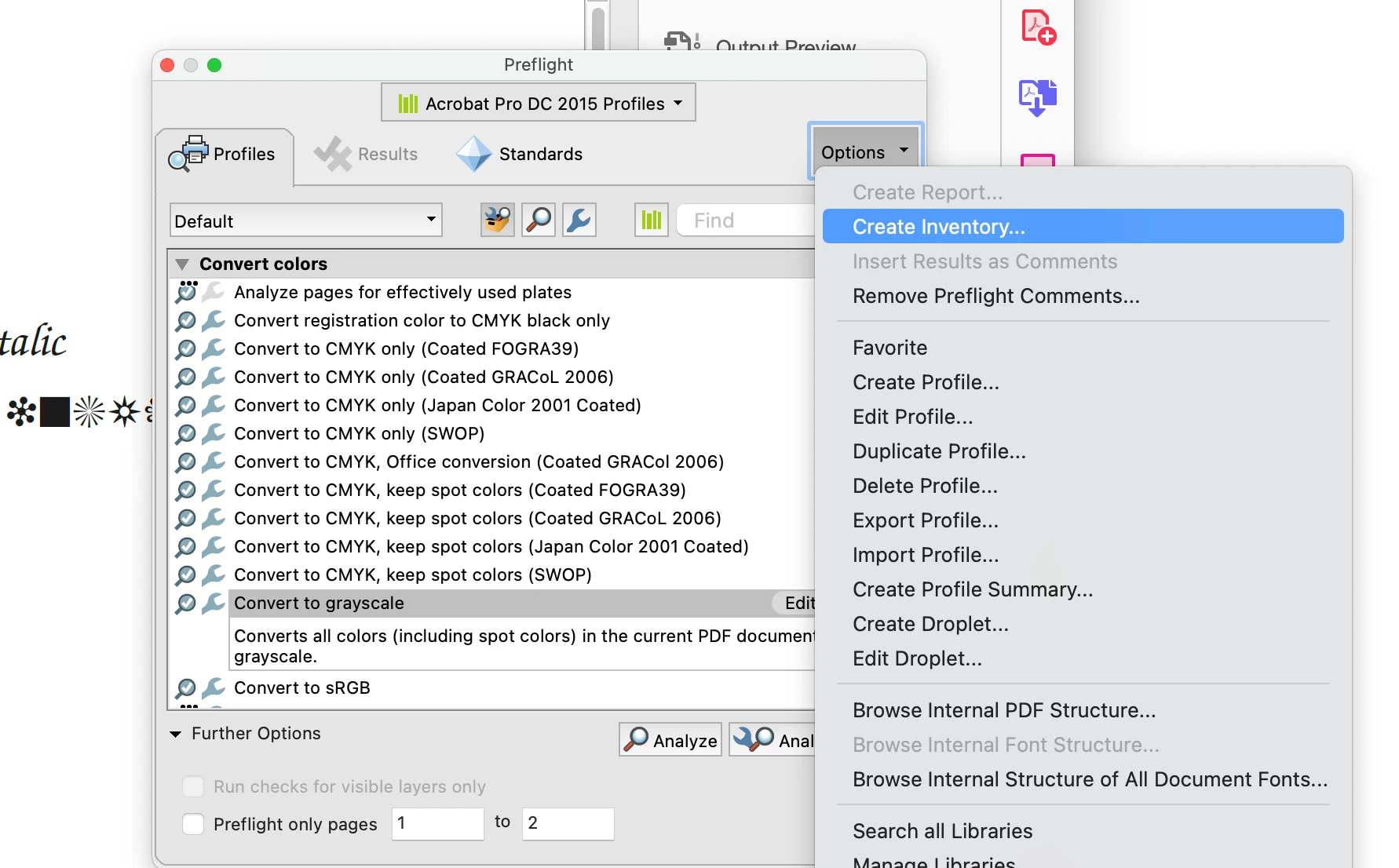The image size is (1399, 868).
Task: Click the Output Preview tool icon behind dialog
Action: tap(682, 41)
